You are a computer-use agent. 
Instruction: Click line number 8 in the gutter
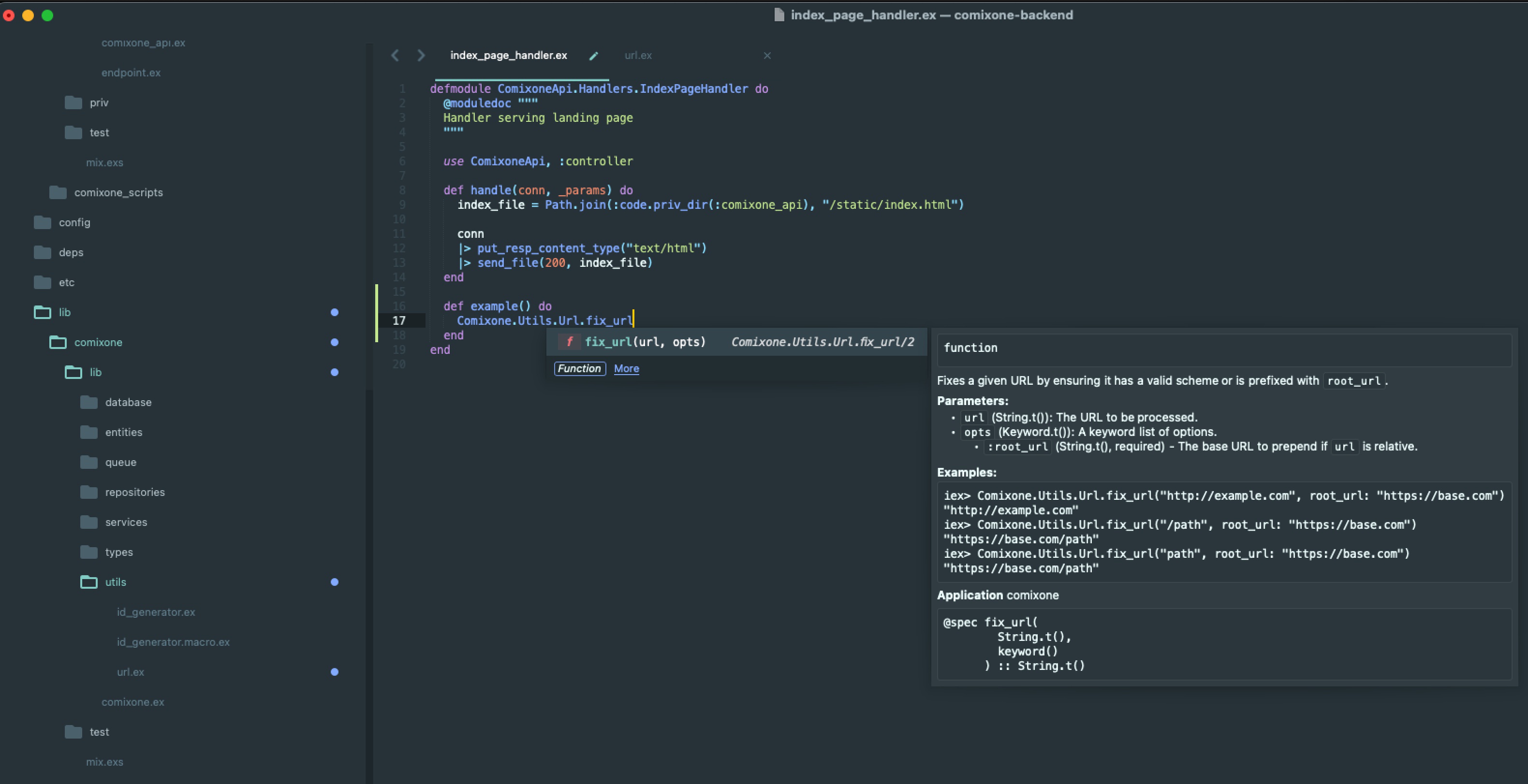[x=402, y=190]
